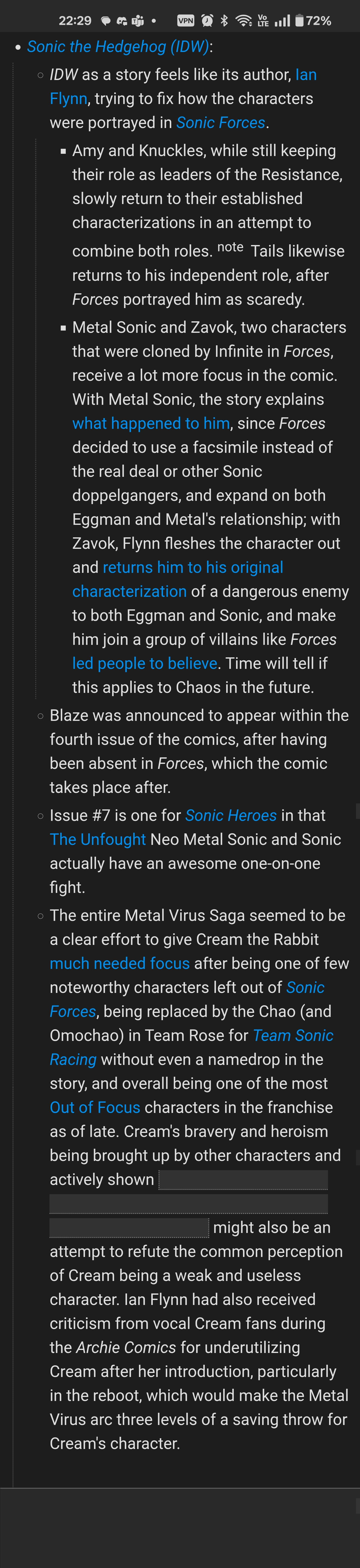Tap the chat bubble notification icon

click(x=105, y=21)
